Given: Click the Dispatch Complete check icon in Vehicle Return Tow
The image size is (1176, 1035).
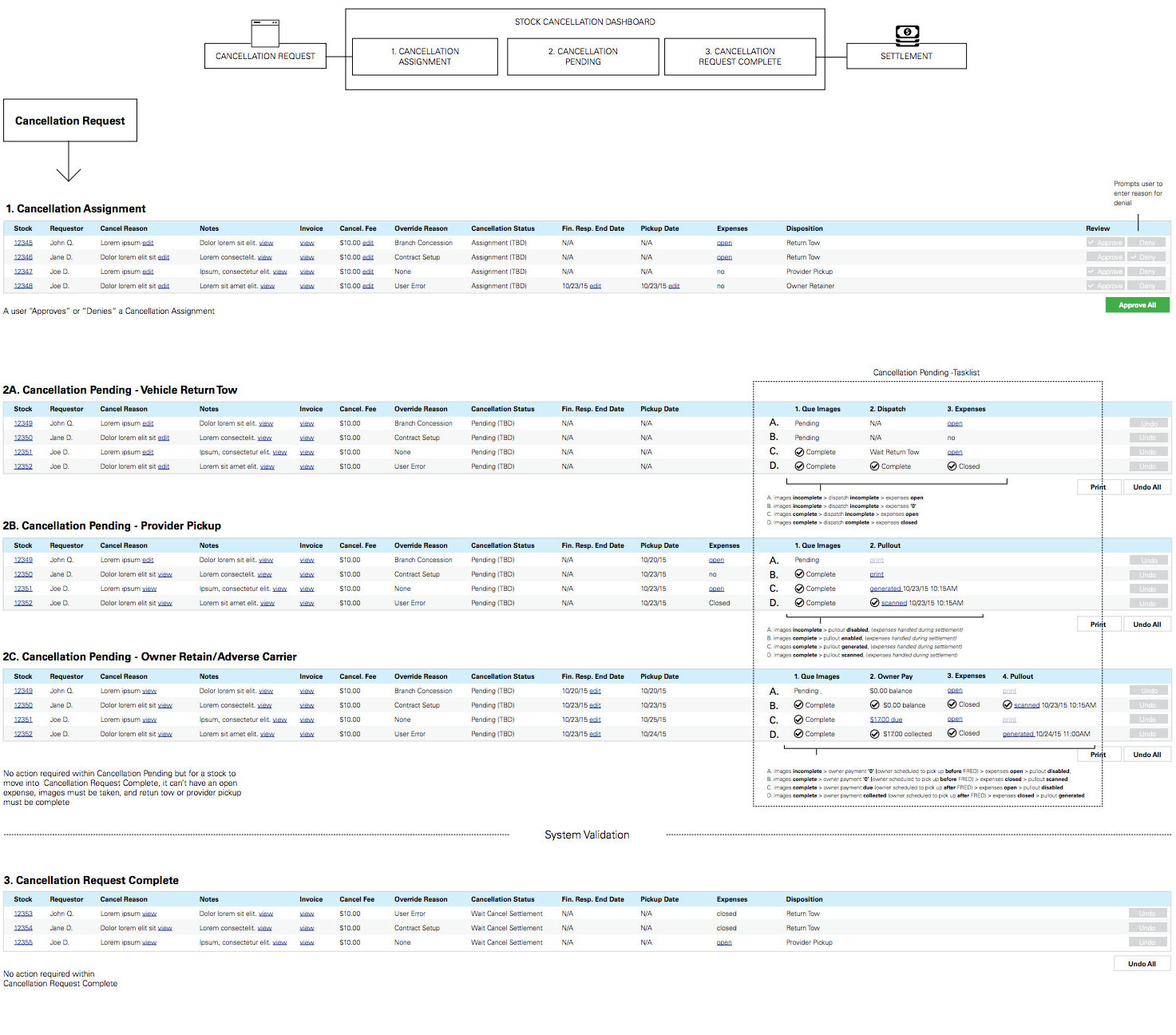Looking at the screenshot, I should tap(875, 466).
